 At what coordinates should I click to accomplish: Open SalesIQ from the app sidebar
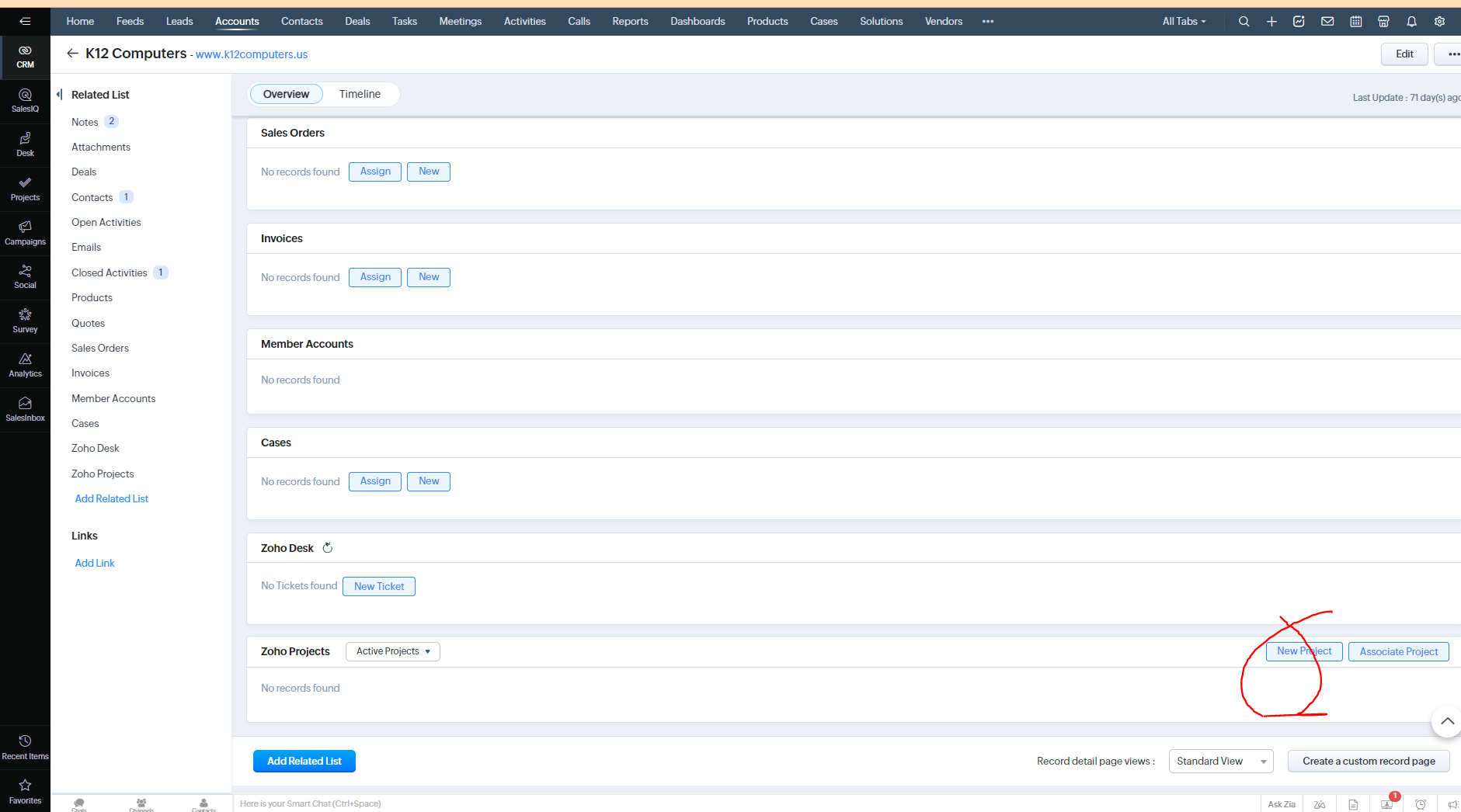pos(25,101)
